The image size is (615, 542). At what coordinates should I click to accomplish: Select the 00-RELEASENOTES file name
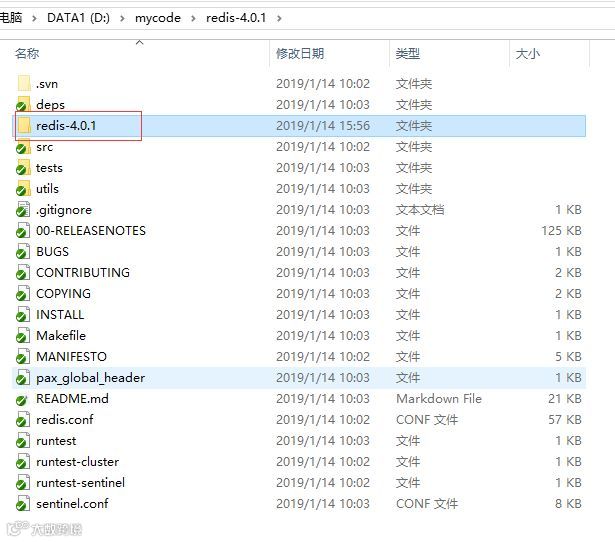[91, 231]
